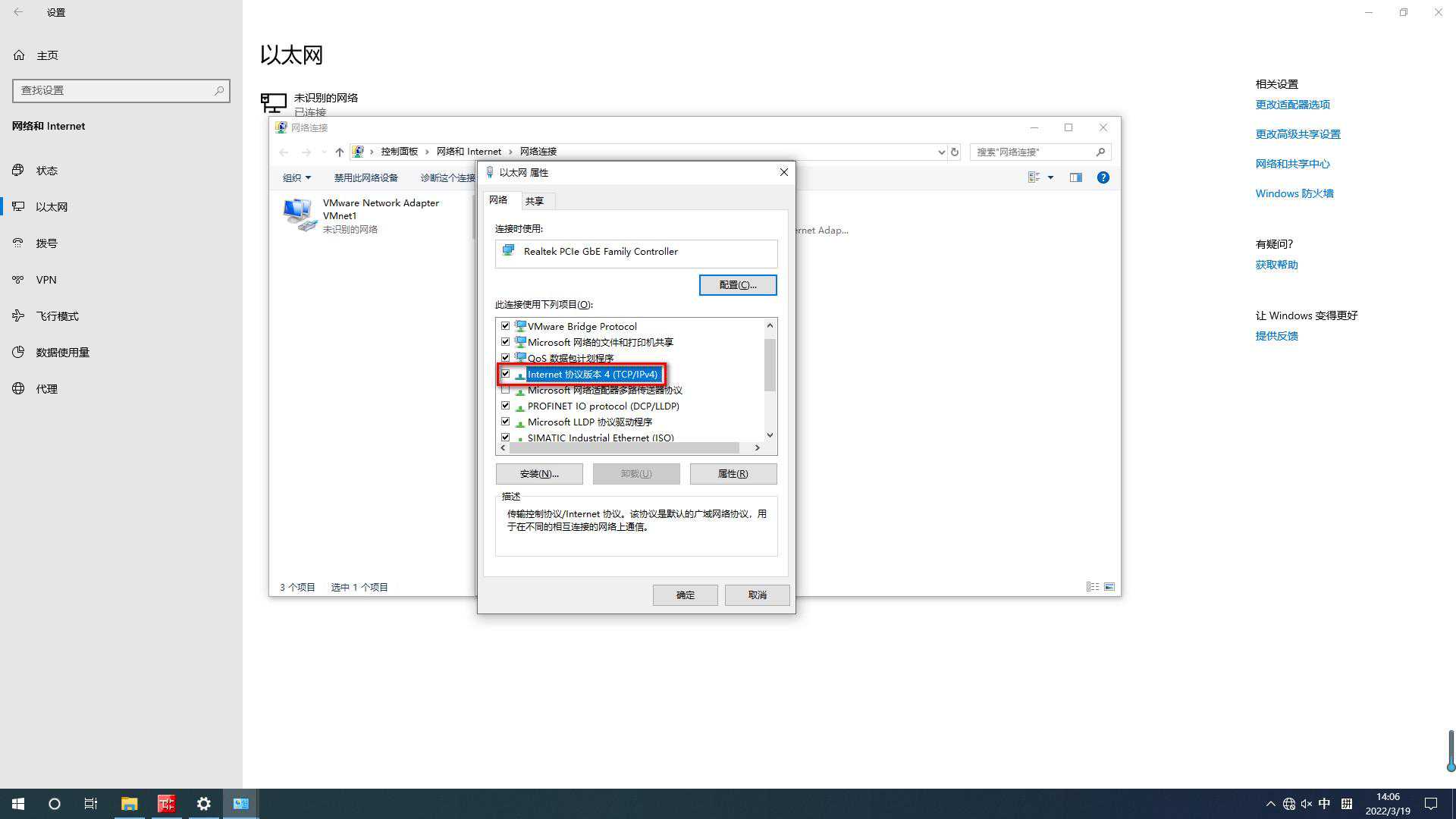Image resolution: width=1456 pixels, height=819 pixels.
Task: Open File Explorer from taskbar
Action: pyautogui.click(x=129, y=804)
